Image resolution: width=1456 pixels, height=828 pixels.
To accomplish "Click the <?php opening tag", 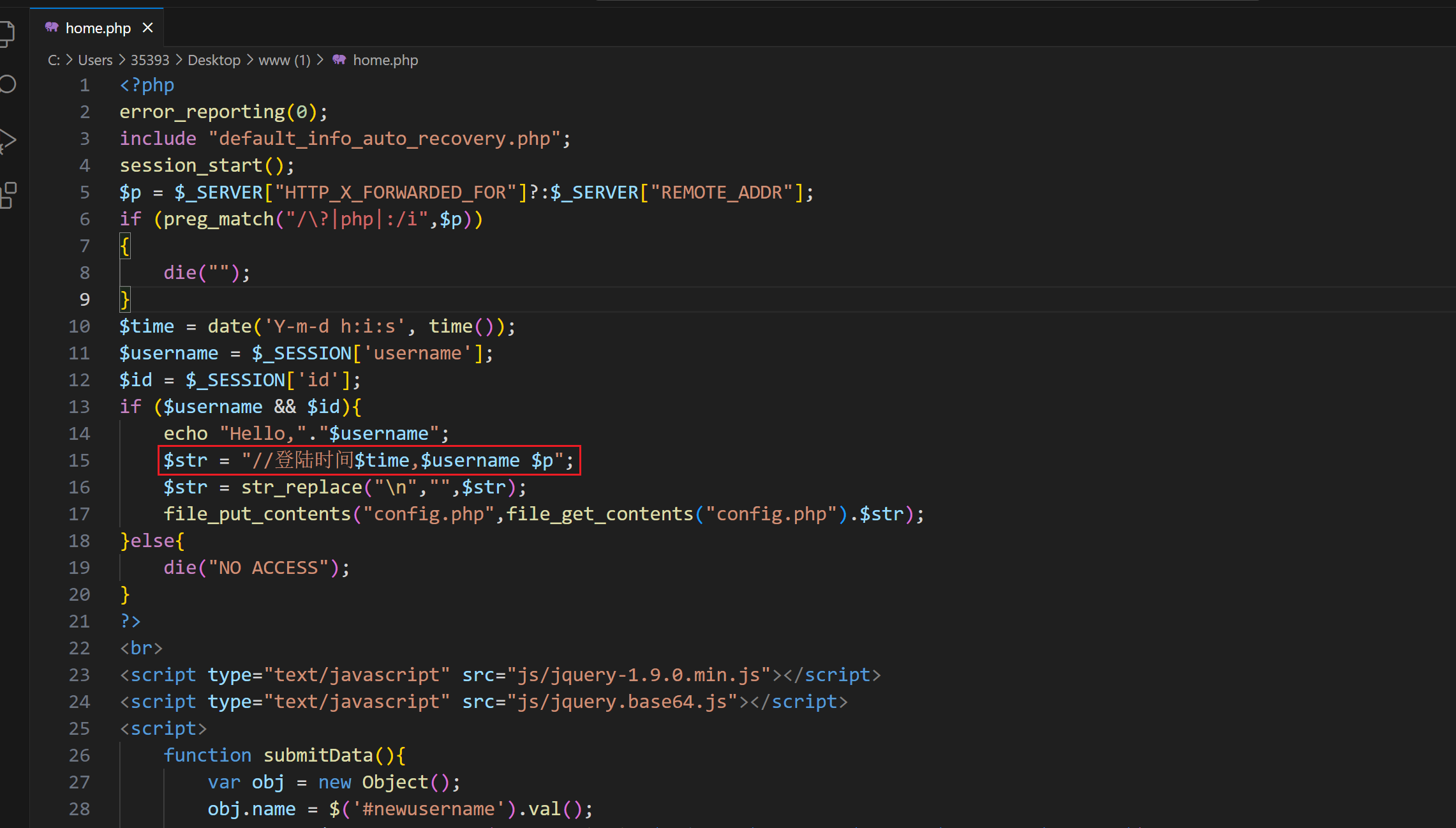I will 147,85.
